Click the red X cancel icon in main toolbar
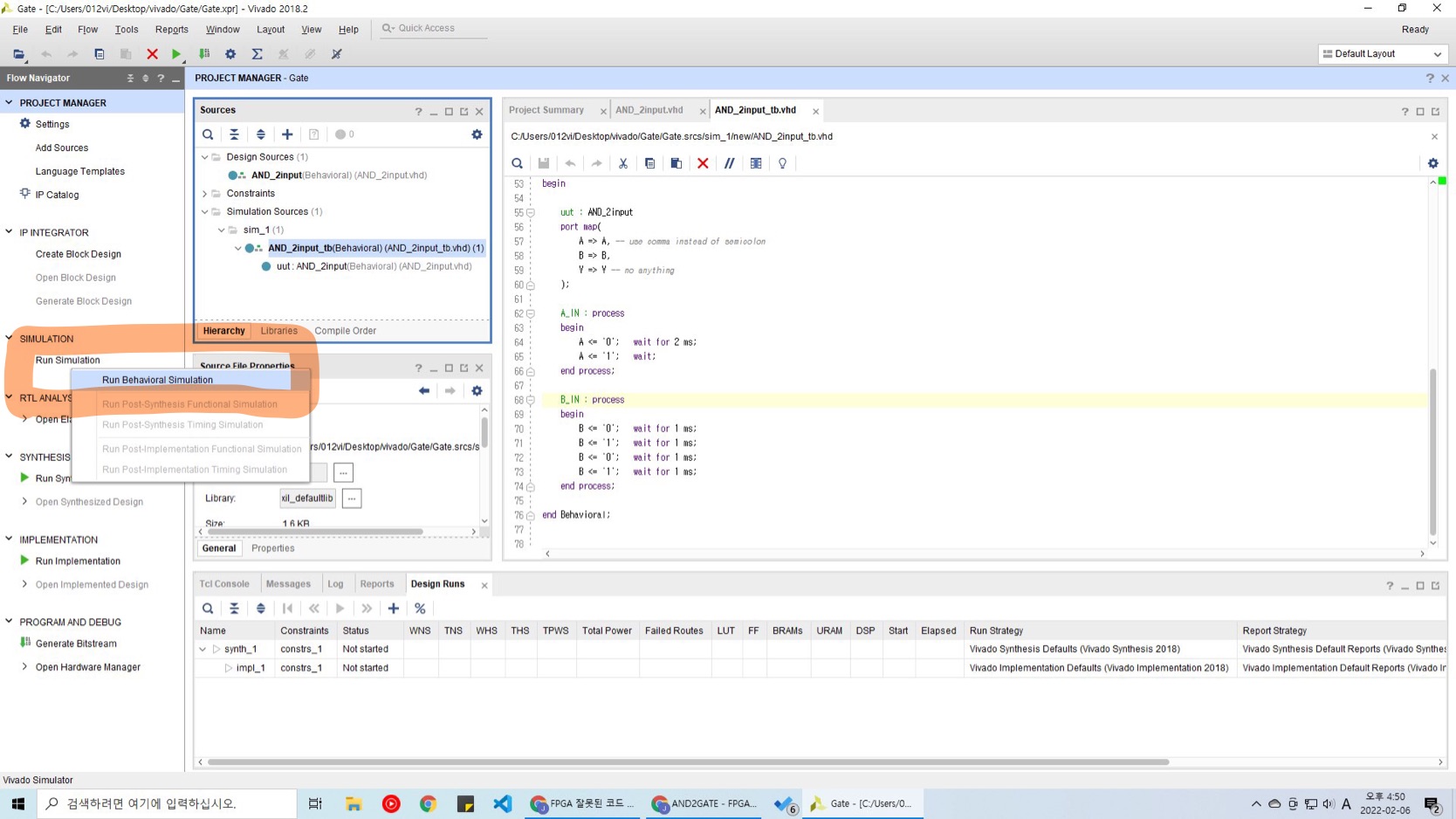Viewport: 1456px width, 819px height. tap(152, 54)
